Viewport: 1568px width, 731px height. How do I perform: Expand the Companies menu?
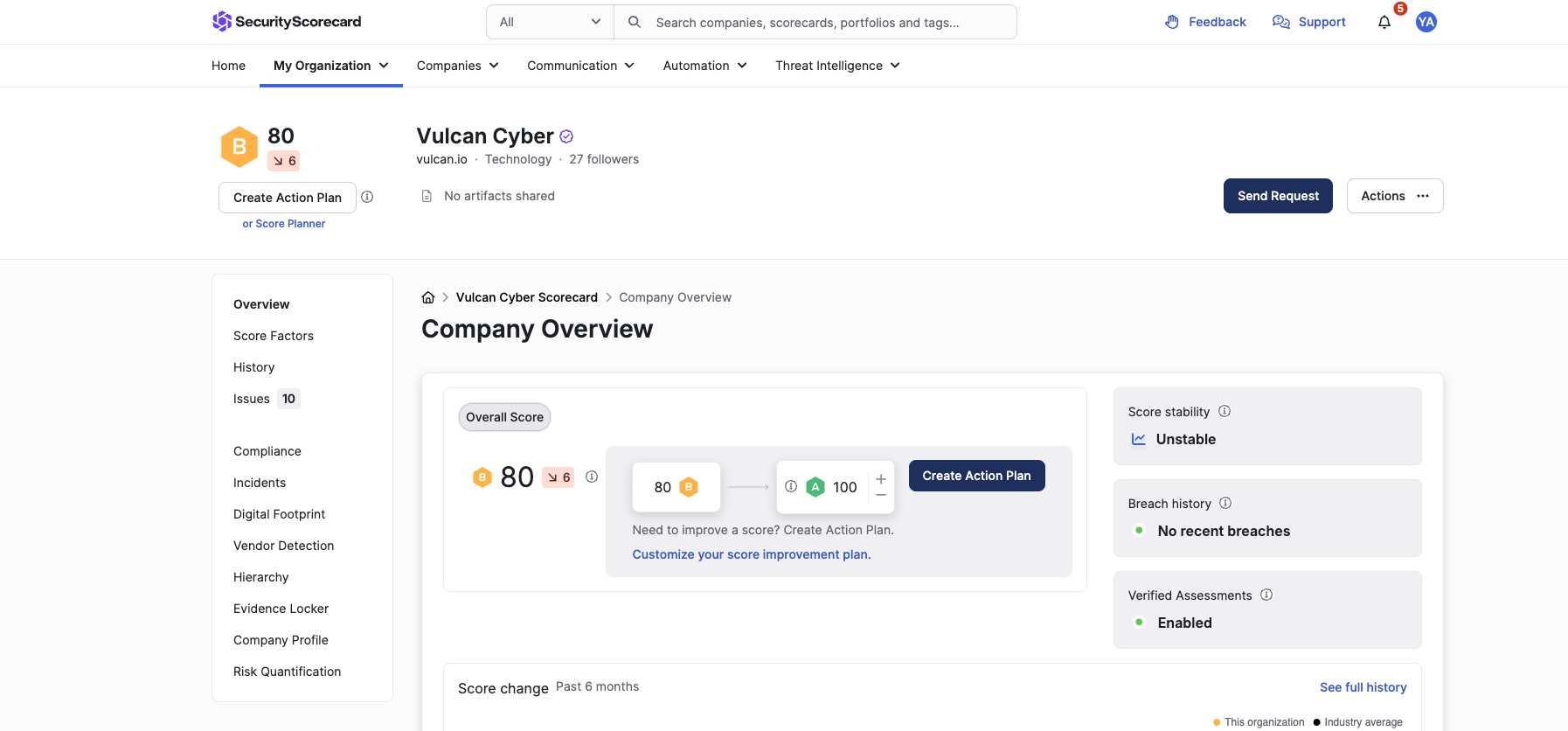457,66
